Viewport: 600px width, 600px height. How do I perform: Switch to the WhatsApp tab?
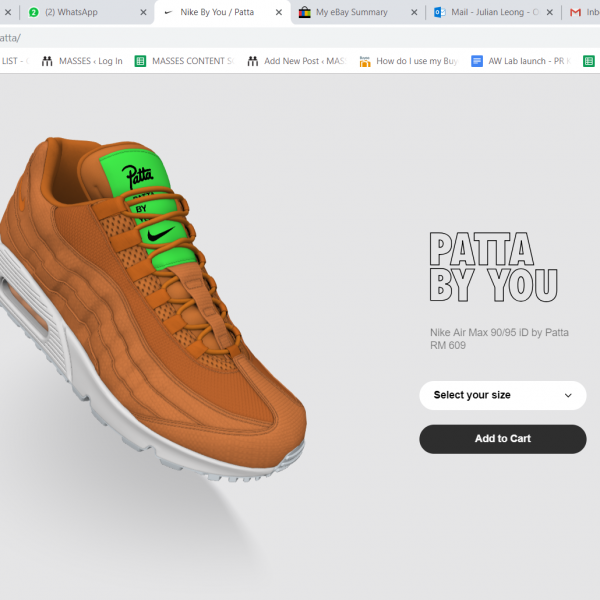point(75,12)
